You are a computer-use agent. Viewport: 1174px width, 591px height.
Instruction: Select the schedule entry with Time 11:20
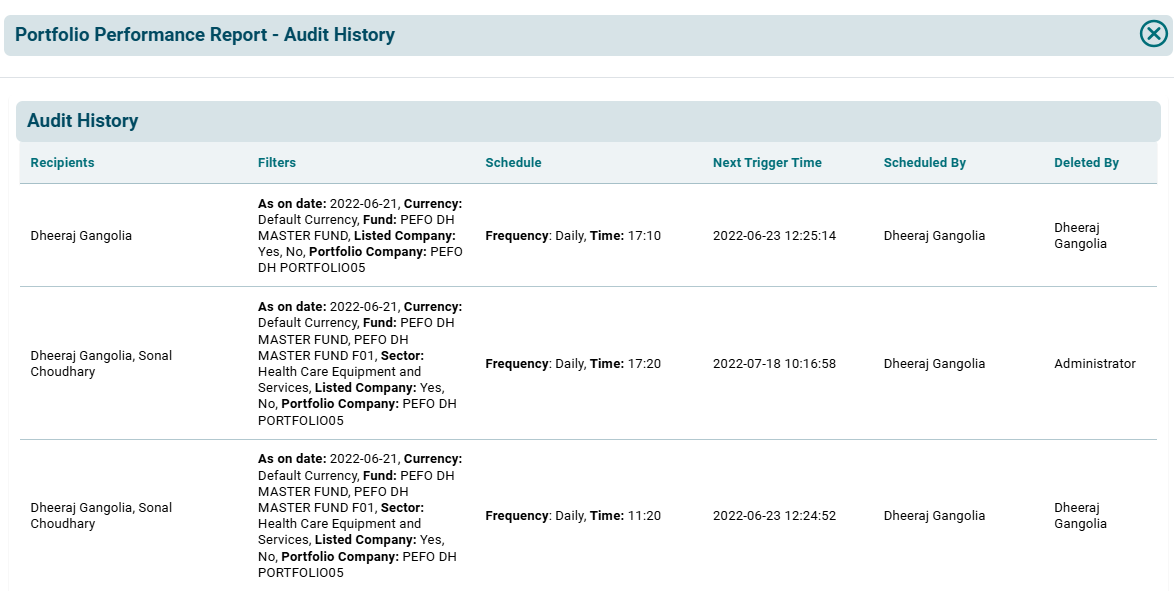[x=573, y=516]
